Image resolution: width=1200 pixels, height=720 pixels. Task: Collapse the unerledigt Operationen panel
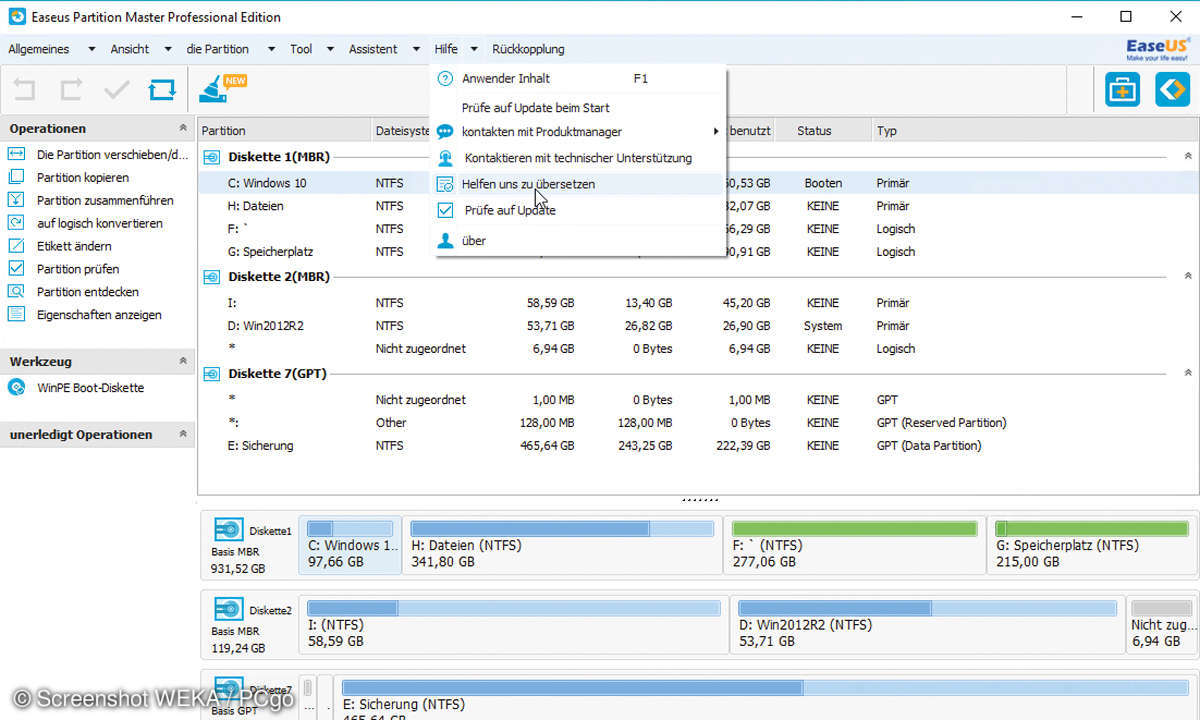(x=182, y=434)
